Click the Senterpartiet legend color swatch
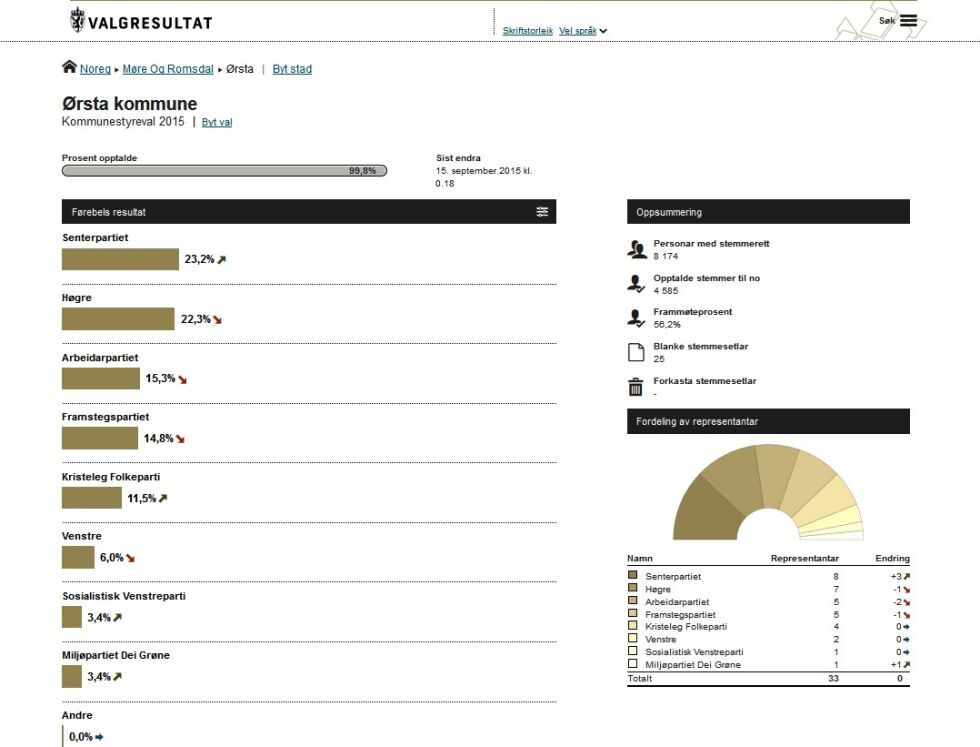 coord(632,574)
